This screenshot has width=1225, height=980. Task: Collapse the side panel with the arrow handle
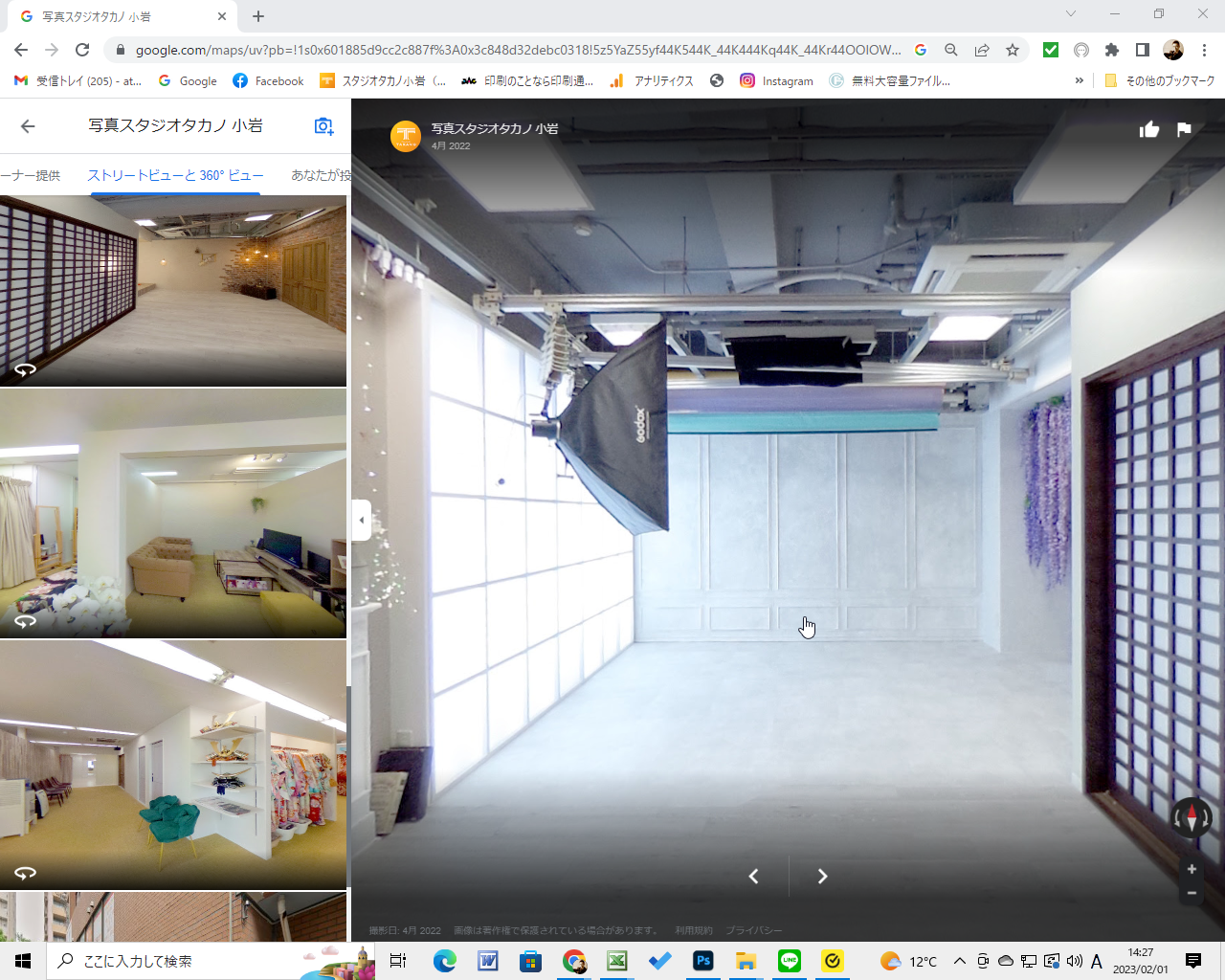(361, 521)
